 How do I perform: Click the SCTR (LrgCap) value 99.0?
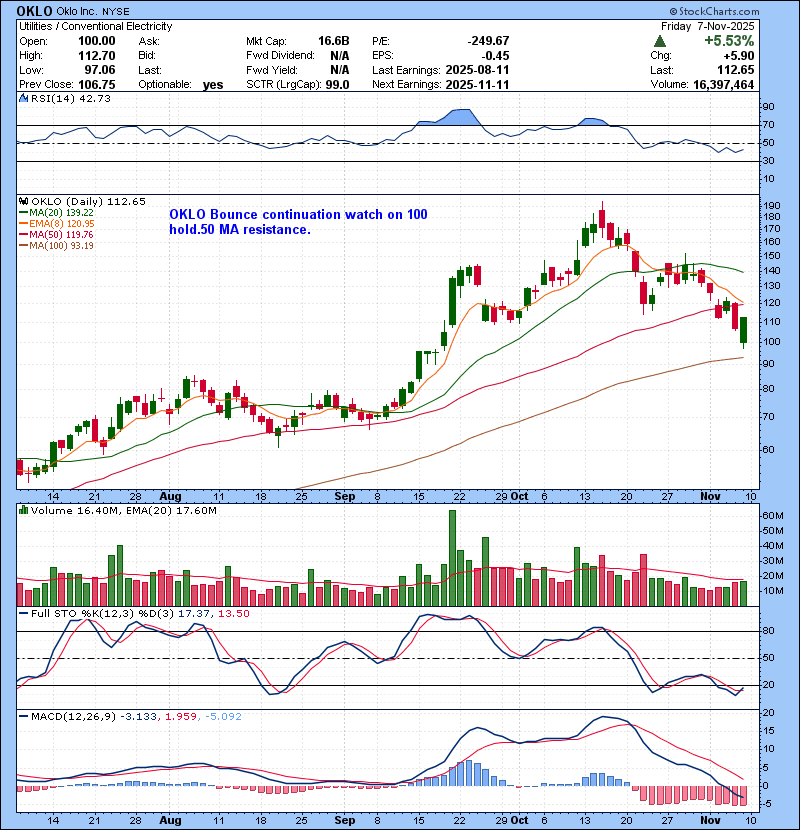337,85
